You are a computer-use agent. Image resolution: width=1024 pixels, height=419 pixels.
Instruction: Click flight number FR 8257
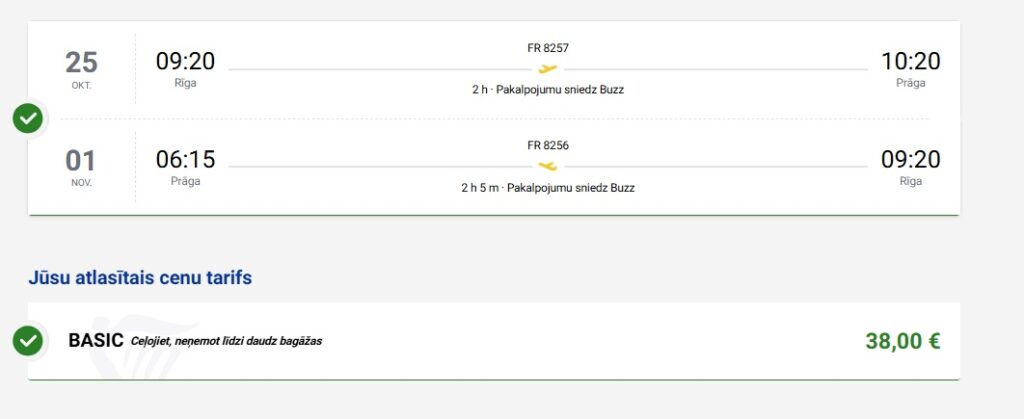(x=548, y=48)
